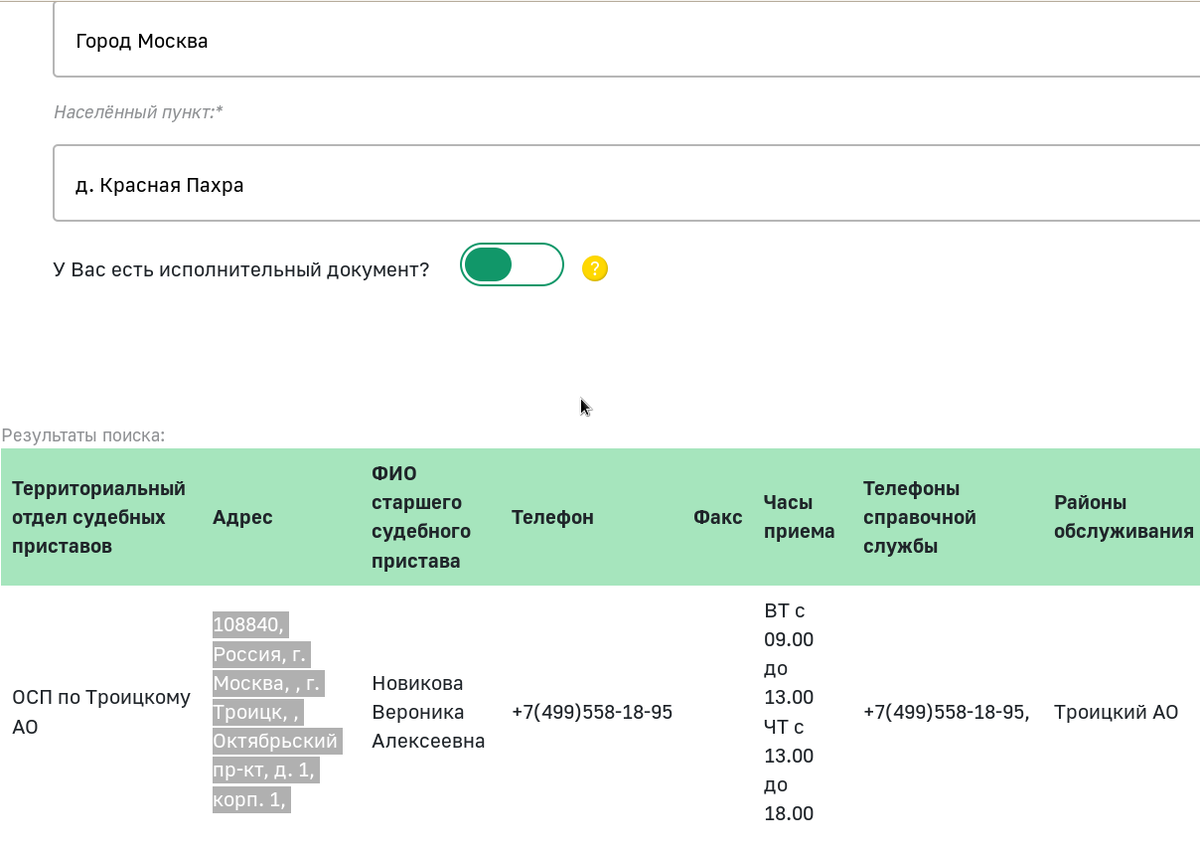The width and height of the screenshot is (1200, 857).
Task: Select the highlighted address 108840 Троицк cell
Action: pos(276,712)
